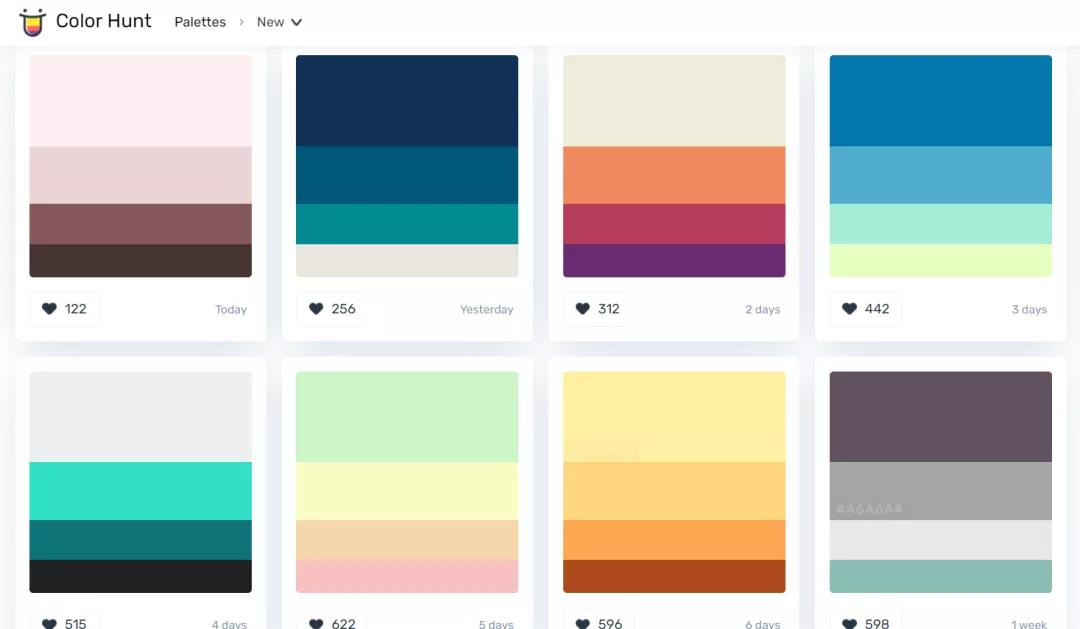
Task: Click the Color Hunt logo icon
Action: (32, 22)
